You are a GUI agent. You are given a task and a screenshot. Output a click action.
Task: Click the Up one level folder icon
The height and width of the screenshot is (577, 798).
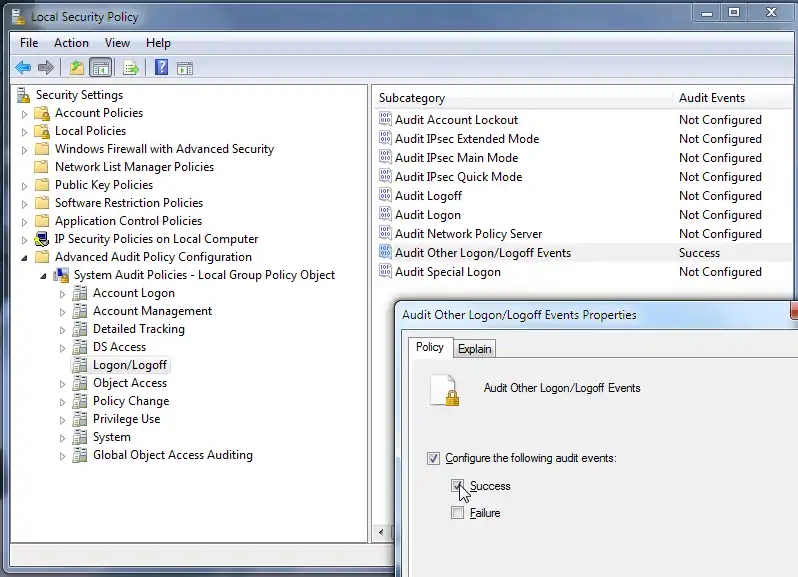77,68
